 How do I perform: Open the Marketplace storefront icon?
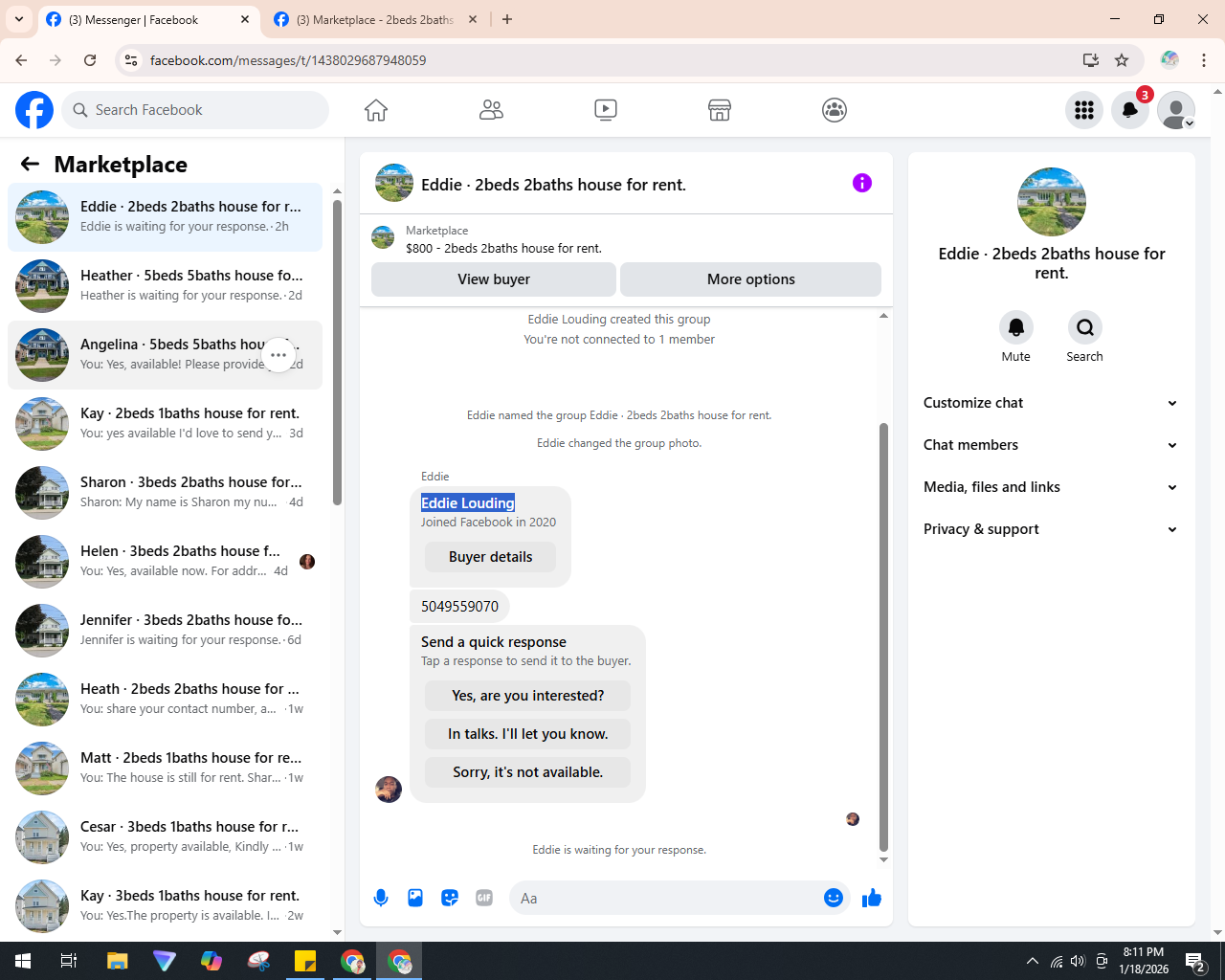coord(720,110)
